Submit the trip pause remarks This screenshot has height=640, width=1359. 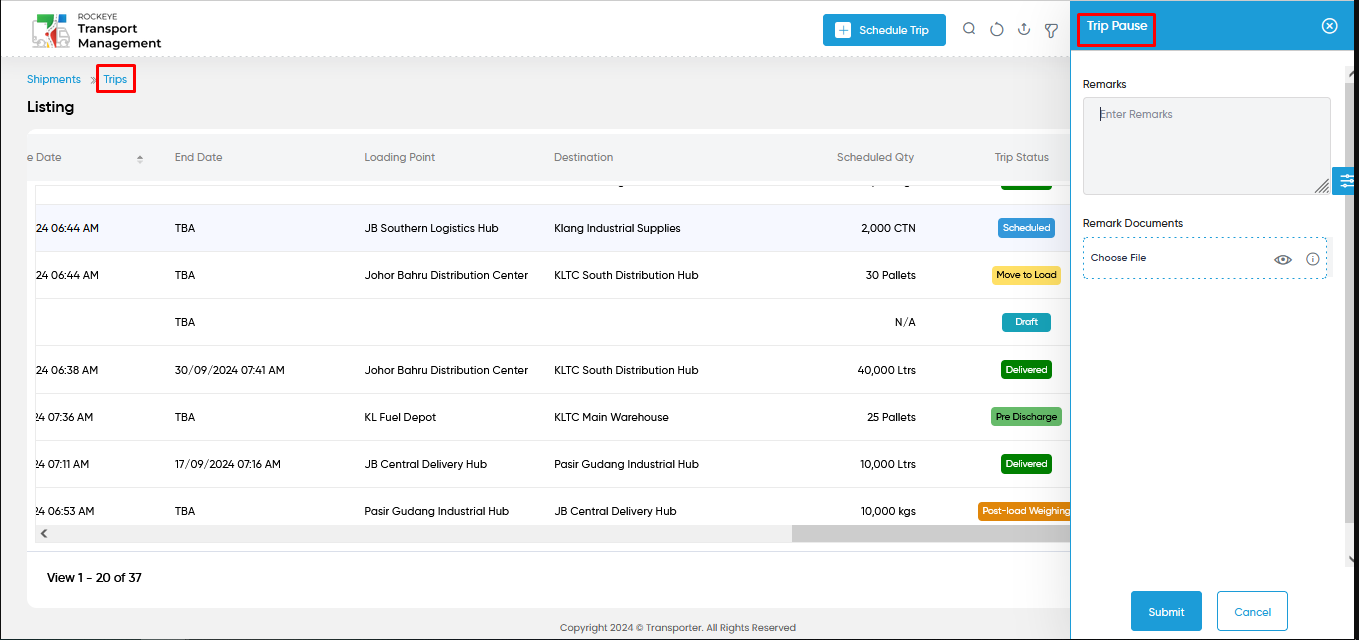pos(1166,612)
